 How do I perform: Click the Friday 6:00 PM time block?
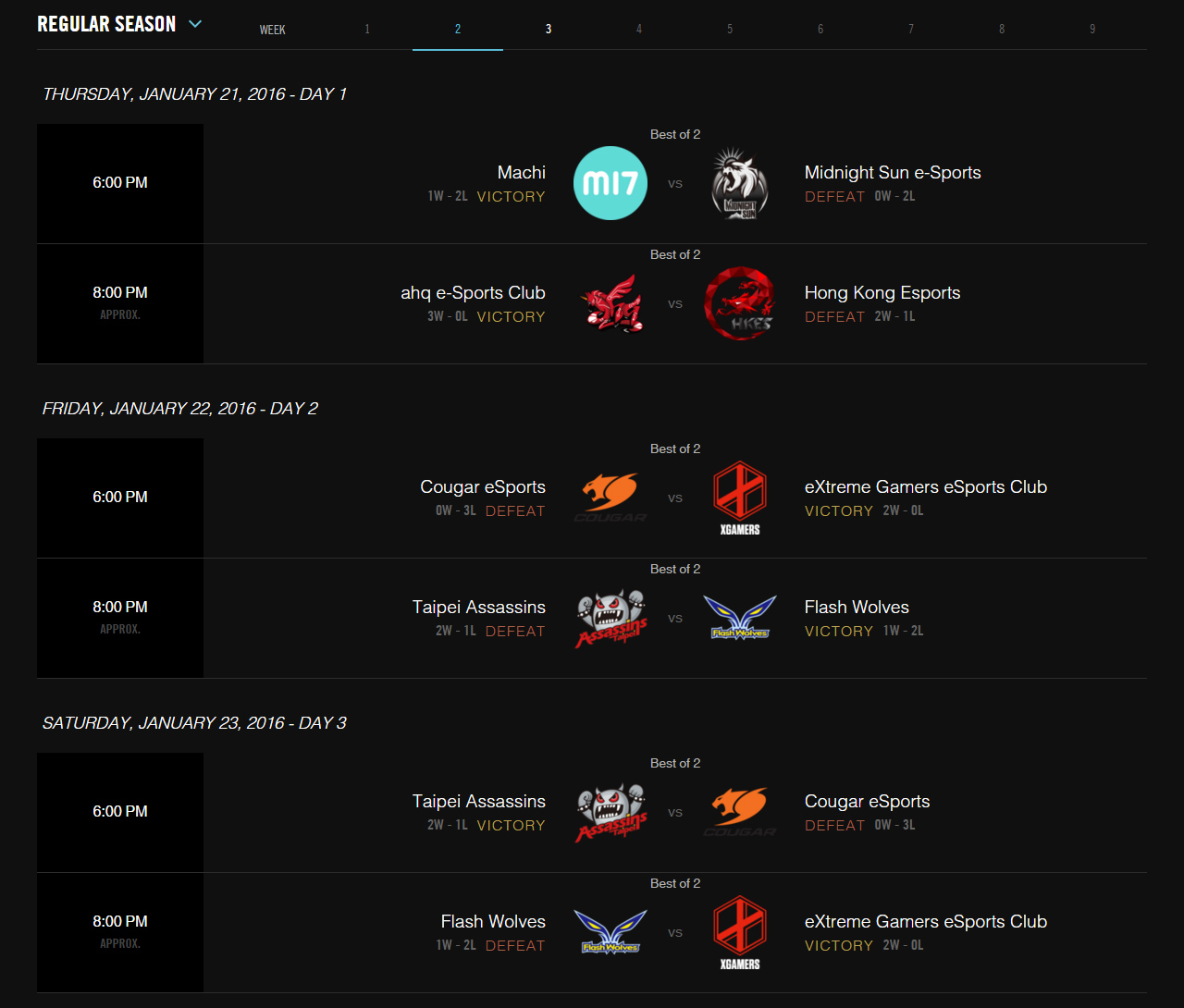pyautogui.click(x=120, y=498)
